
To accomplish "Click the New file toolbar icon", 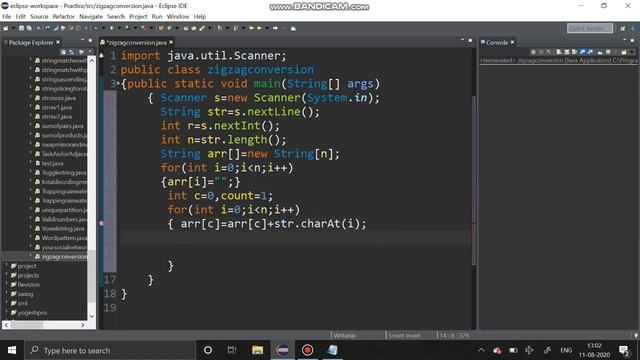I will point(5,28).
